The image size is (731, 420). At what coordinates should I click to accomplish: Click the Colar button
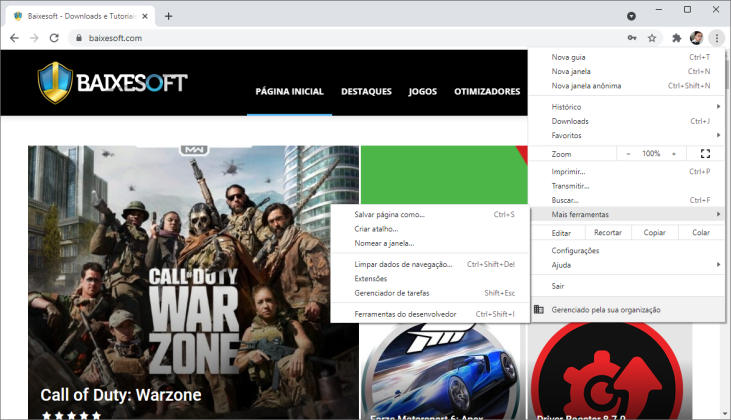[x=701, y=233]
